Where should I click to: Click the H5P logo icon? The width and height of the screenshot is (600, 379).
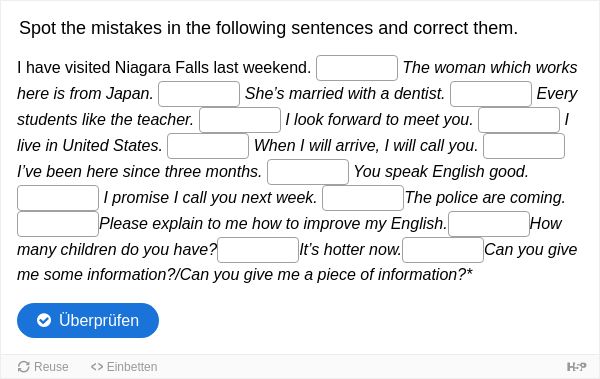pos(577,367)
